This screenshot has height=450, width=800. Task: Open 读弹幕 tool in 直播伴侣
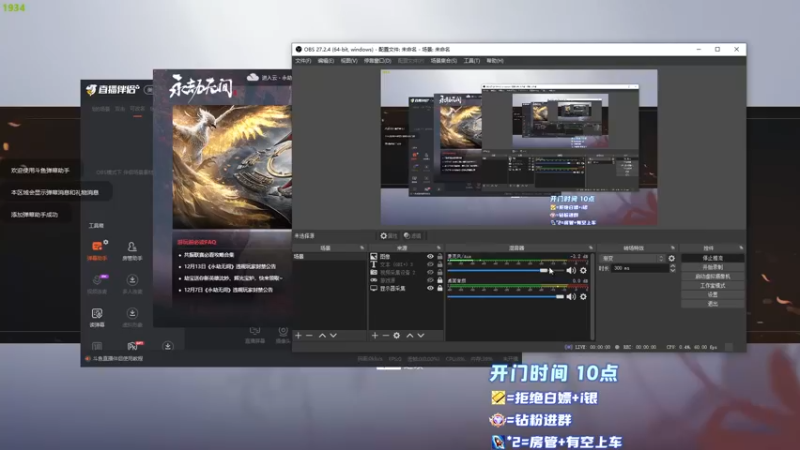(97, 317)
